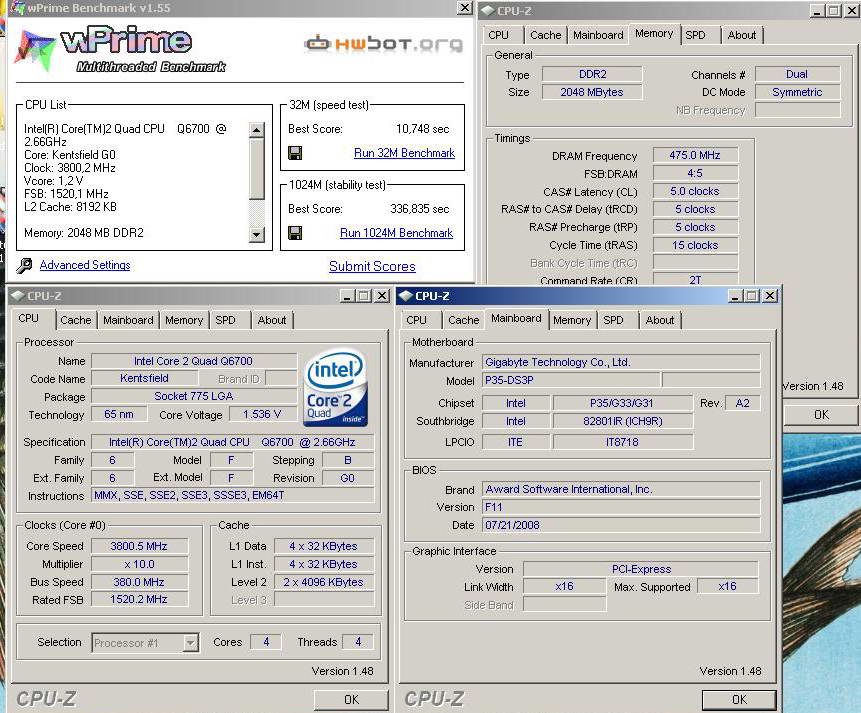Open About tab in Memory window

point(741,35)
